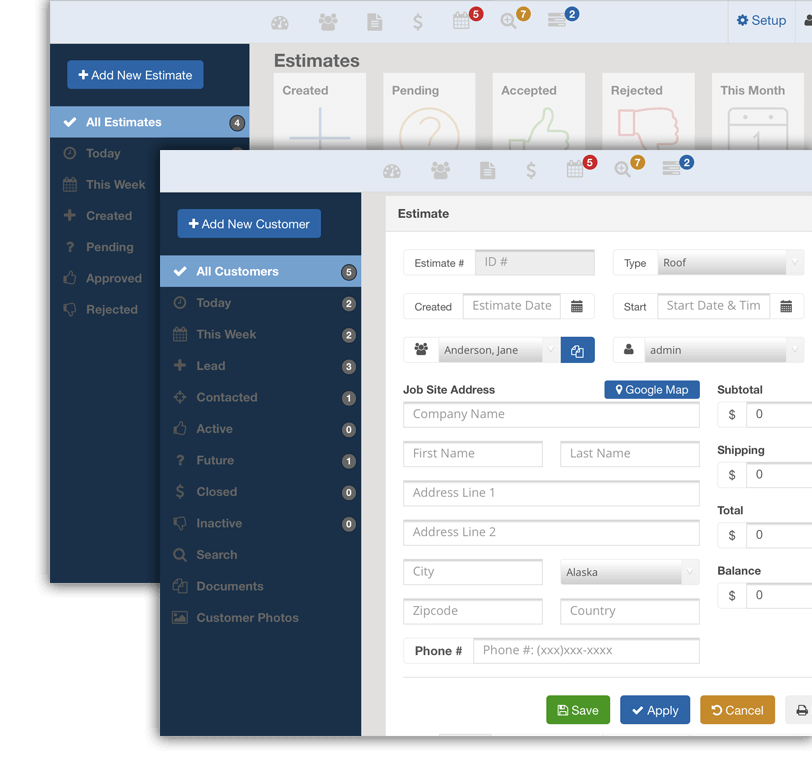812x764 pixels.
Task: Click dashboard gauge icon in back Estimates window
Action: pos(280,22)
